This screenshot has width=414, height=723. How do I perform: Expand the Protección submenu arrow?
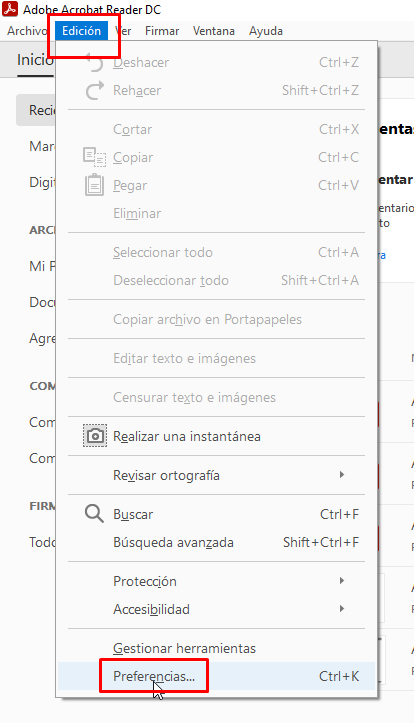(x=342, y=581)
